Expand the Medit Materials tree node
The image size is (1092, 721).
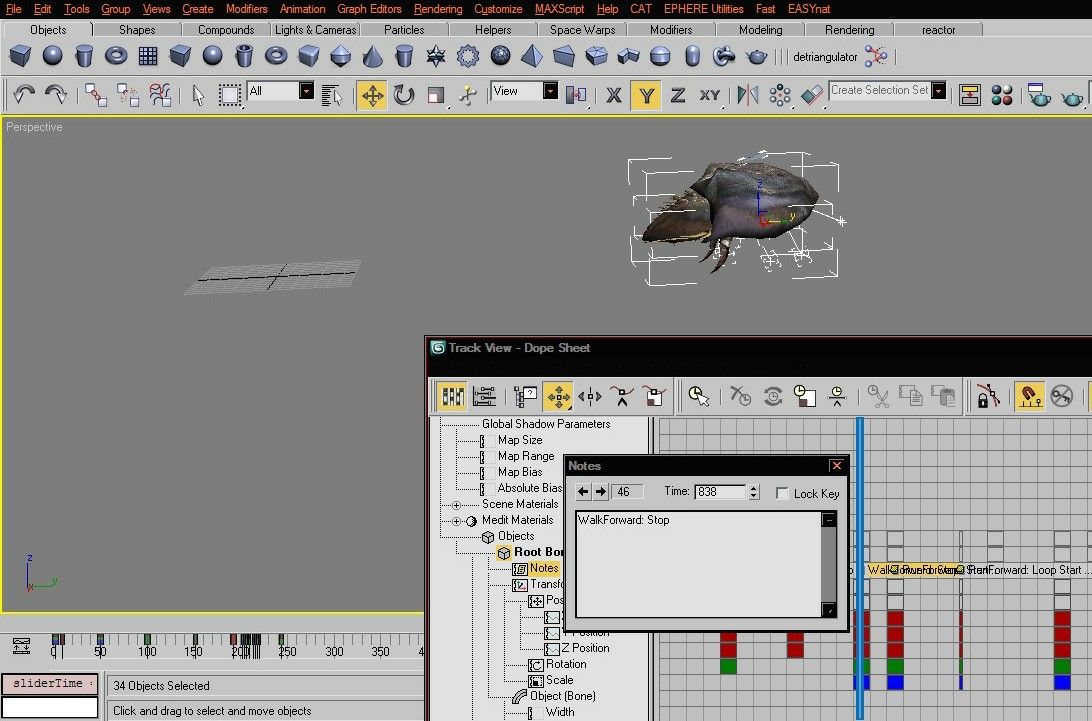click(456, 521)
